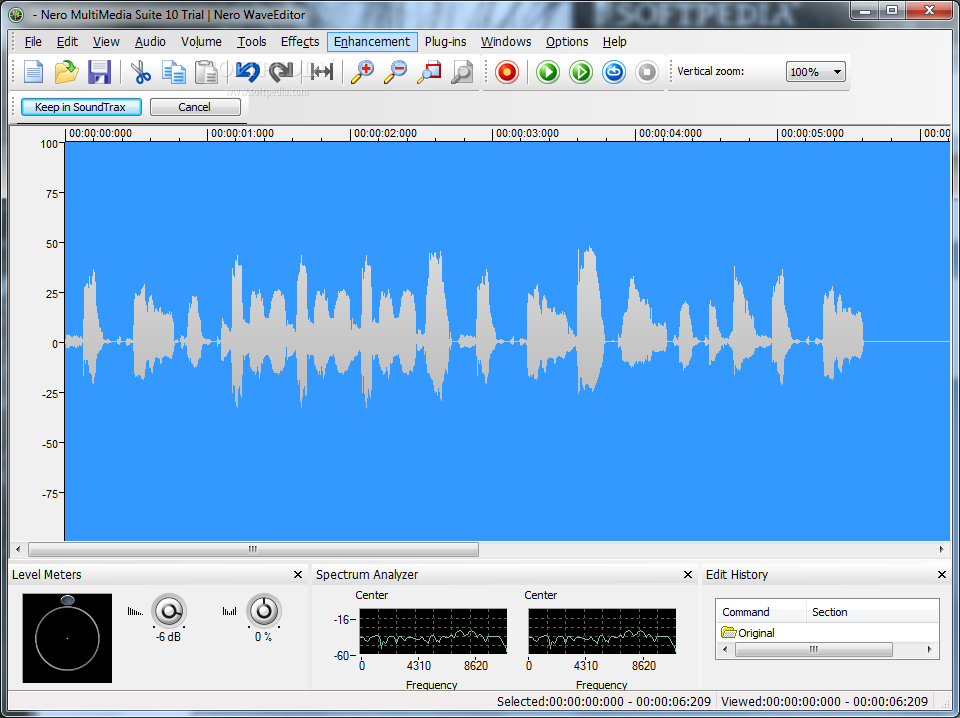This screenshot has height=718, width=960.
Task: Click the Keep in SoundTrax button
Action: (x=81, y=107)
